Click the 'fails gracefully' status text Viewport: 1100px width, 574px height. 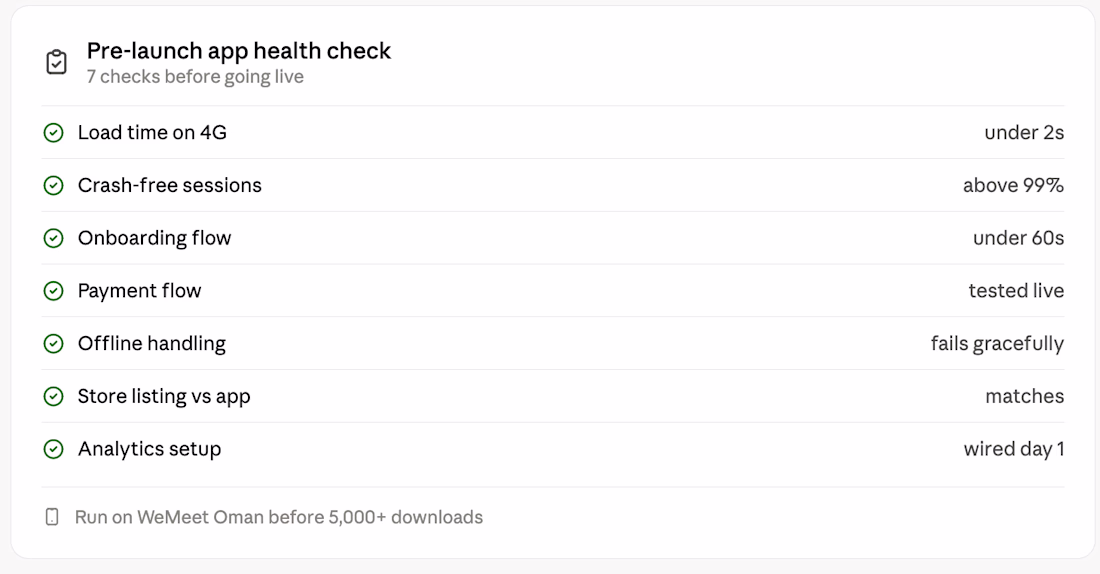(x=997, y=343)
